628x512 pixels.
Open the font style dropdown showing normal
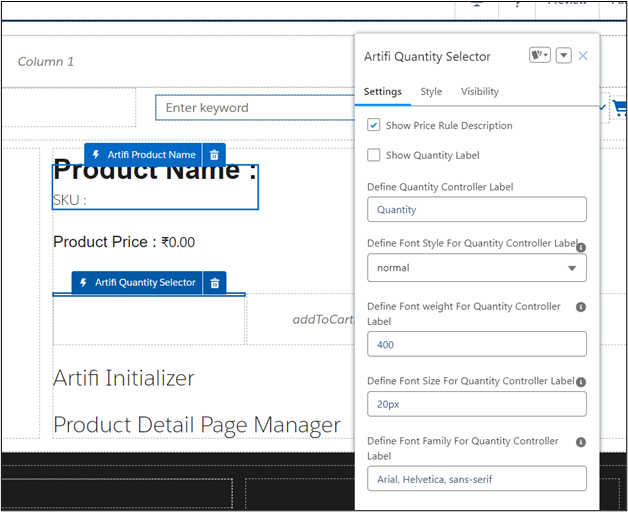click(477, 268)
